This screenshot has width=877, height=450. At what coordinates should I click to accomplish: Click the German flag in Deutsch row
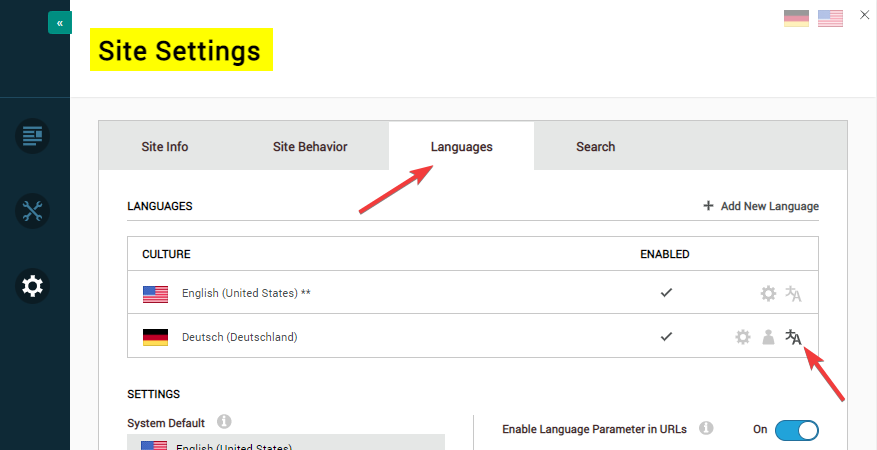pyautogui.click(x=155, y=338)
